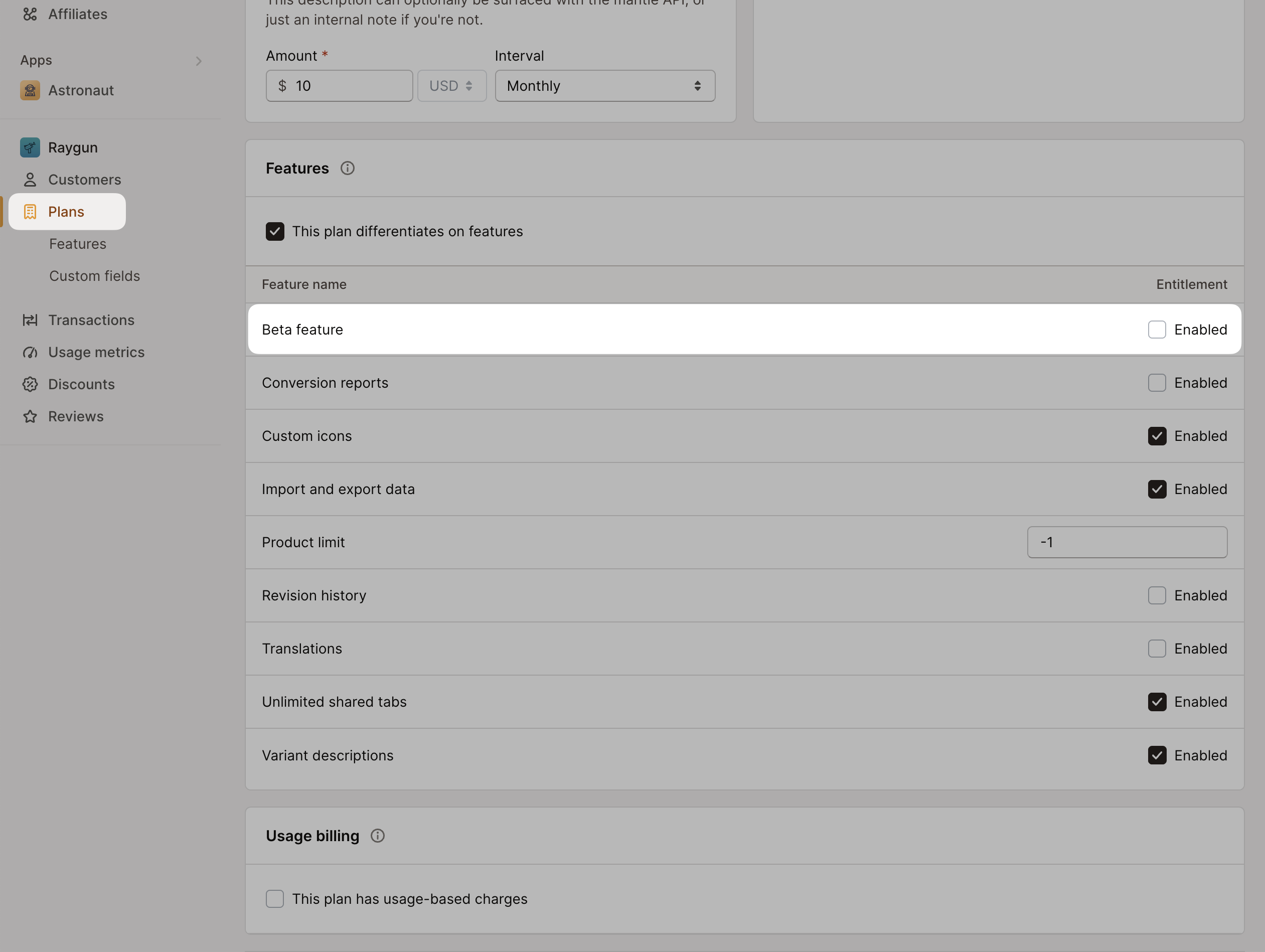Go to Customers page

click(85, 180)
